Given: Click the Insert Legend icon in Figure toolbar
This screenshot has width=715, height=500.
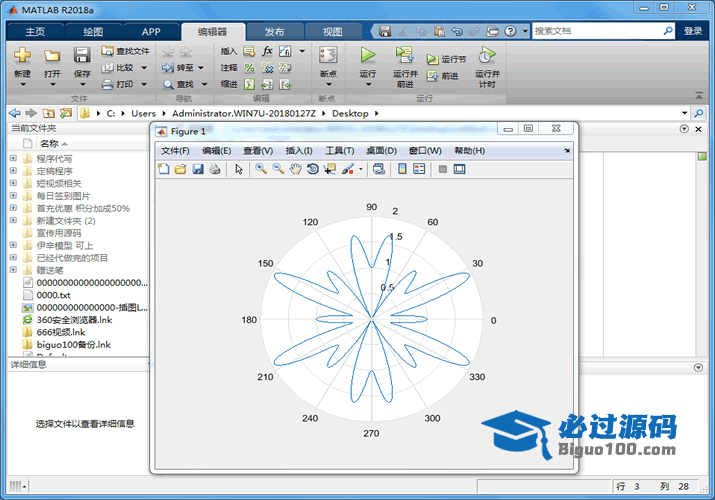Looking at the screenshot, I should coord(419,169).
